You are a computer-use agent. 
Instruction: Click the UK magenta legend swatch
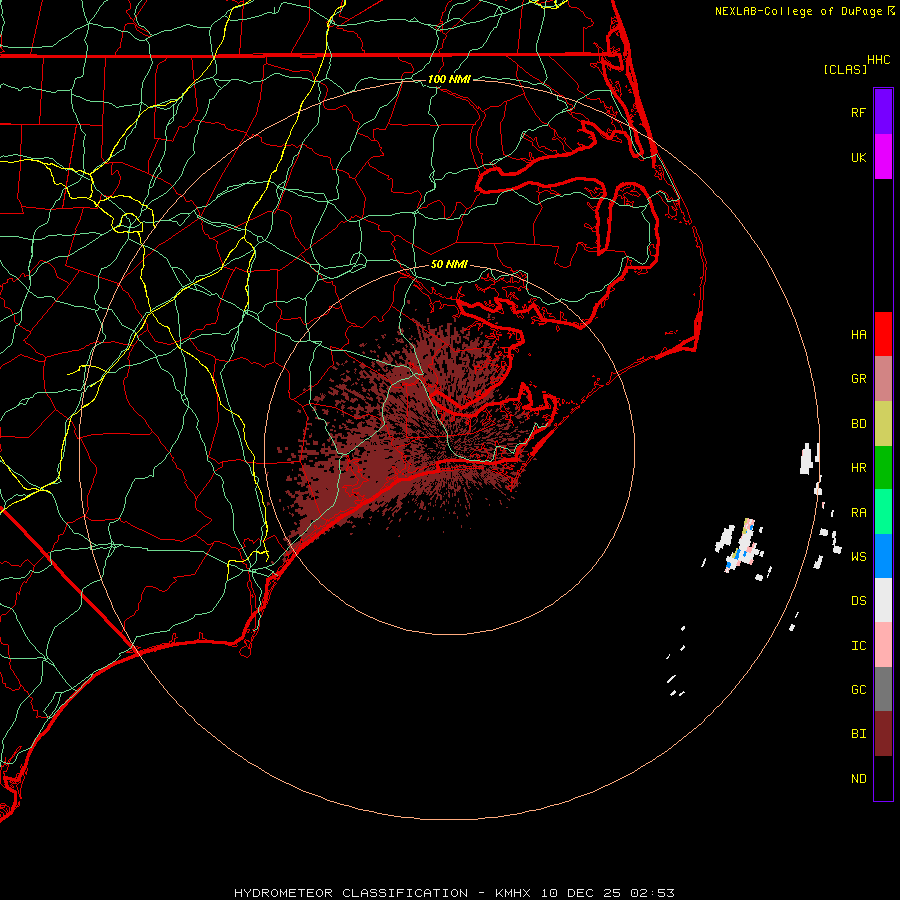883,157
